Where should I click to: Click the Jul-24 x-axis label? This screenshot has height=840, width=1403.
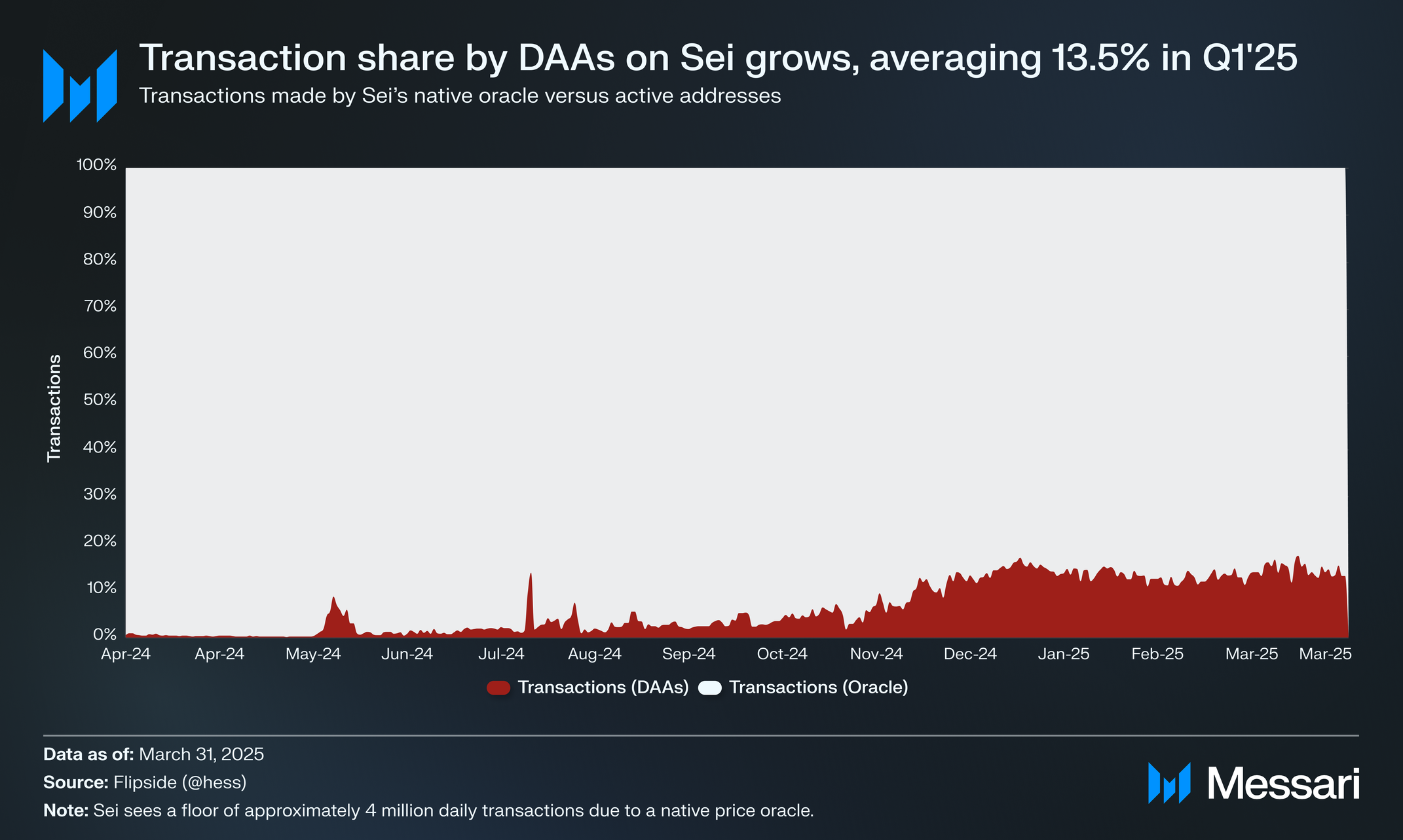[x=501, y=654]
